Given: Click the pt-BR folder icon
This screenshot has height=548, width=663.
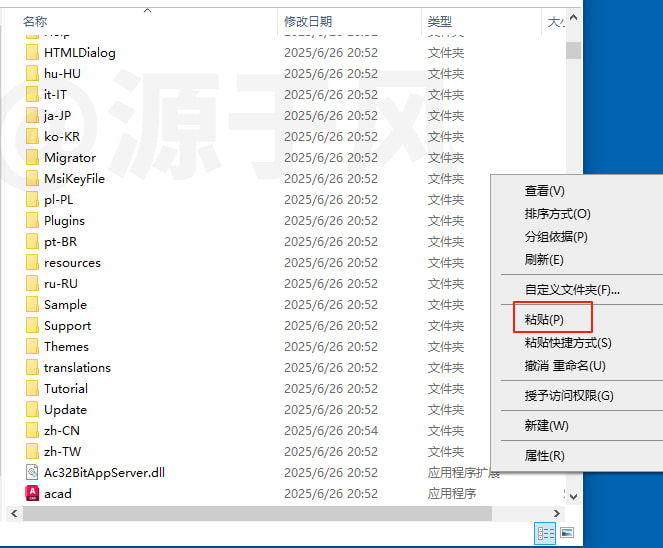Looking at the screenshot, I should pyautogui.click(x=32, y=242).
